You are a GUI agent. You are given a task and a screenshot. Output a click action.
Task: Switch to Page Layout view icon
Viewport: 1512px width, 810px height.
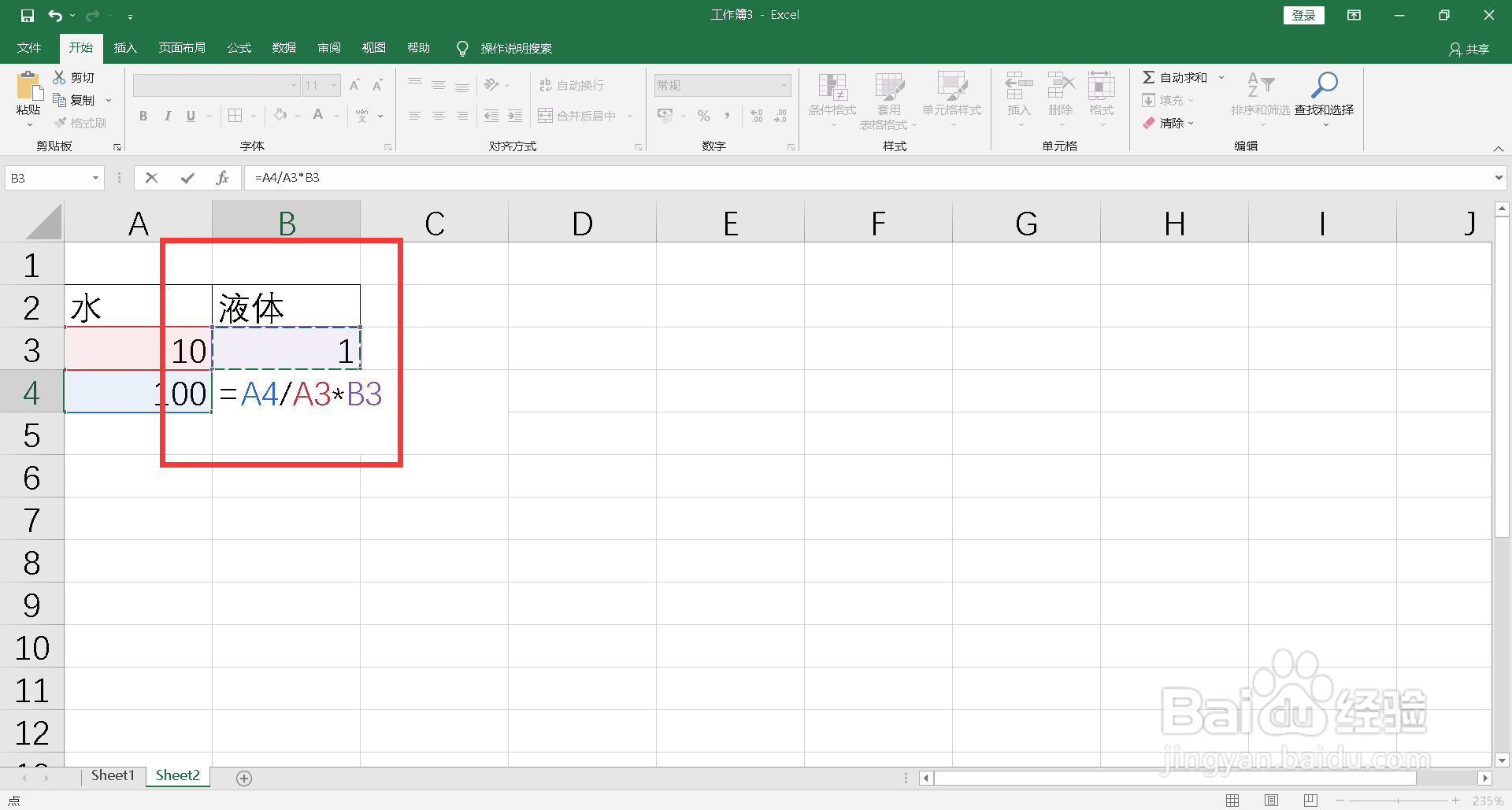(1271, 801)
